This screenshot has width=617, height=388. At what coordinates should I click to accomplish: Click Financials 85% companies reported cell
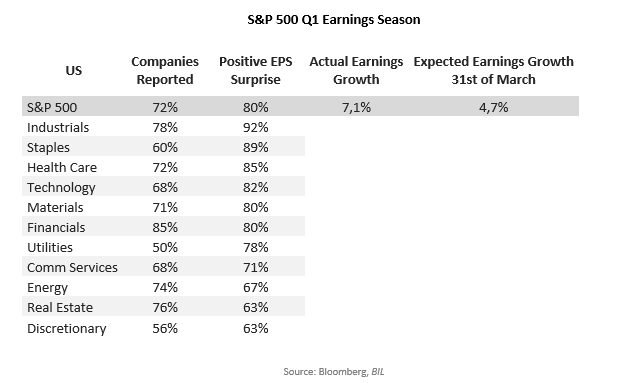(x=165, y=227)
